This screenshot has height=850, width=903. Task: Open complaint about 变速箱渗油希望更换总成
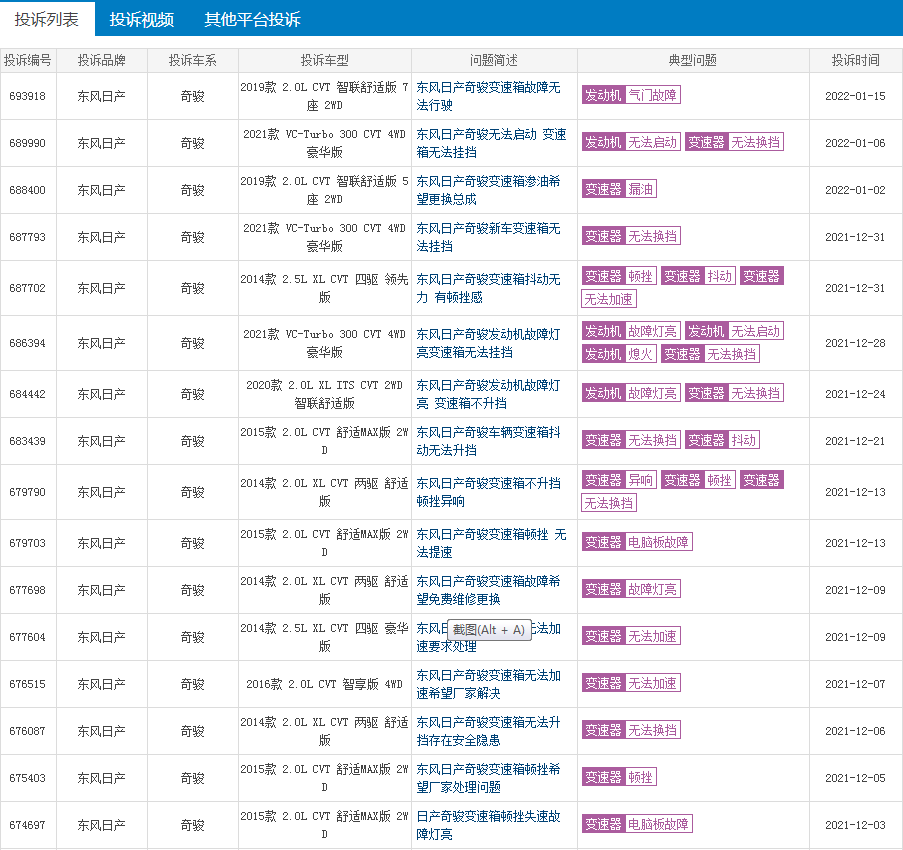488,190
